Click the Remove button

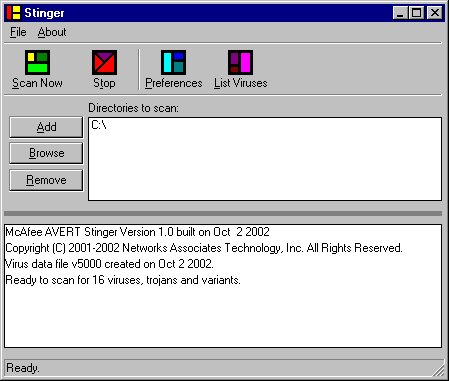(46, 180)
